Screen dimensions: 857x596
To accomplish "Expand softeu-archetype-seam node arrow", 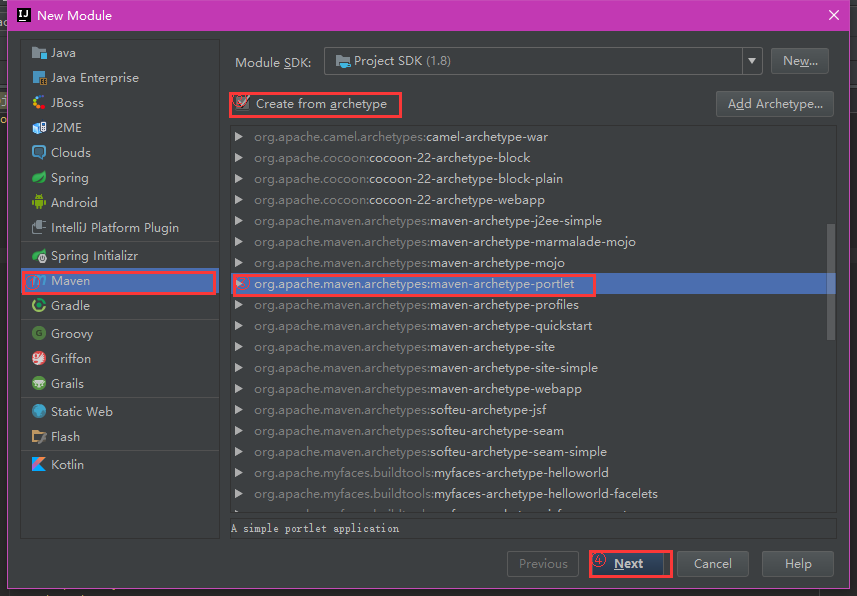I will pos(239,431).
